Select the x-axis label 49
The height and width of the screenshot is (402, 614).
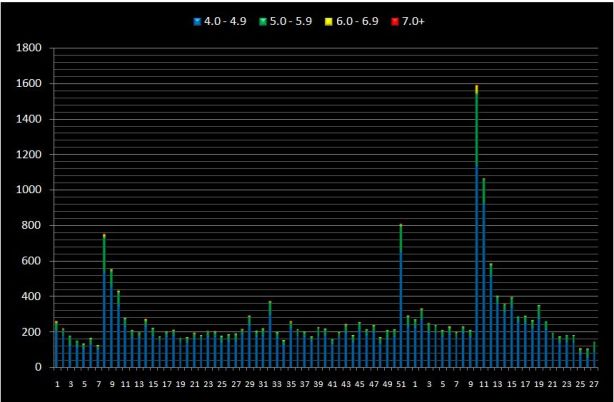pos(387,383)
